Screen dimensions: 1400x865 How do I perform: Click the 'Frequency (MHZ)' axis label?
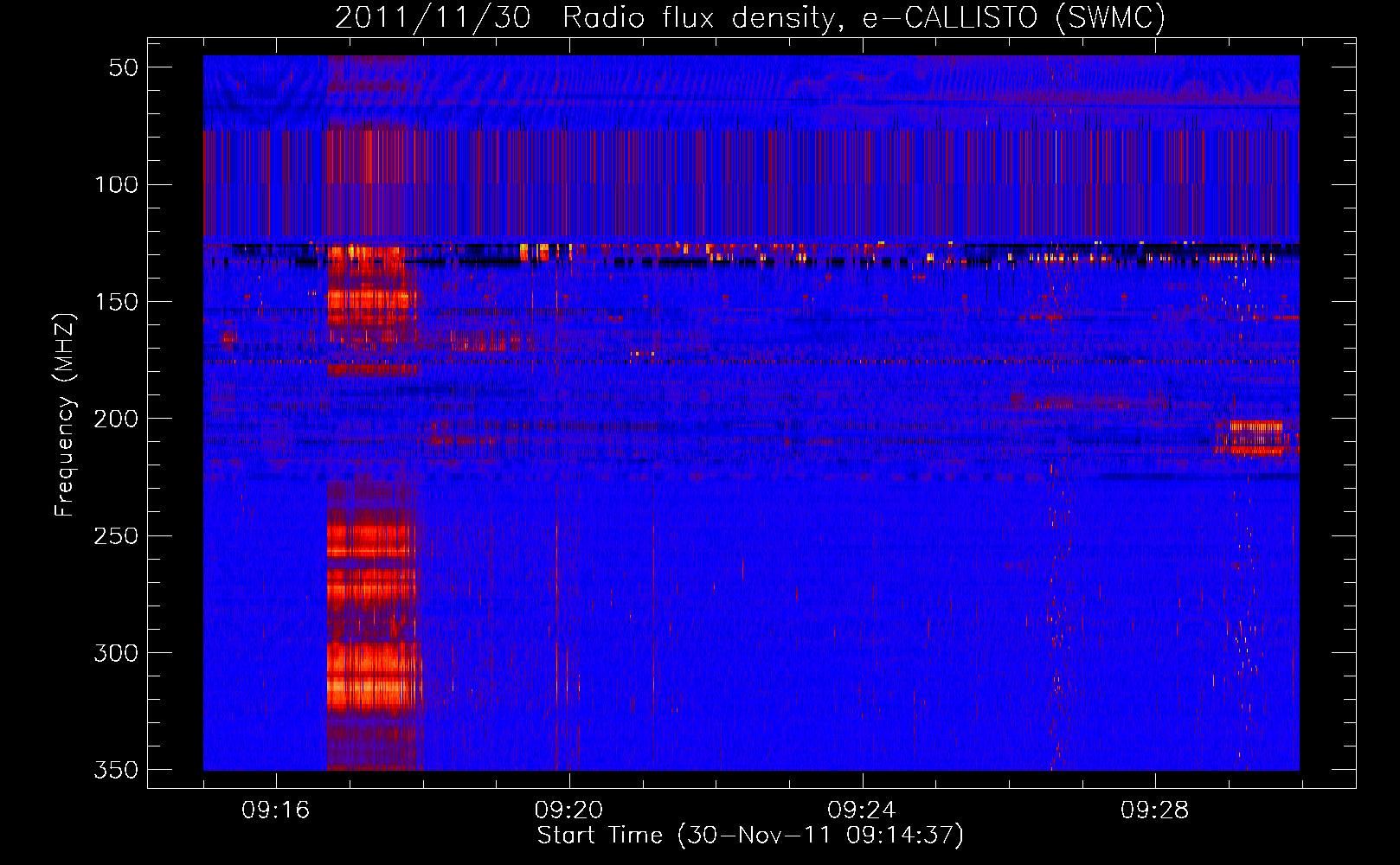pos(64,414)
